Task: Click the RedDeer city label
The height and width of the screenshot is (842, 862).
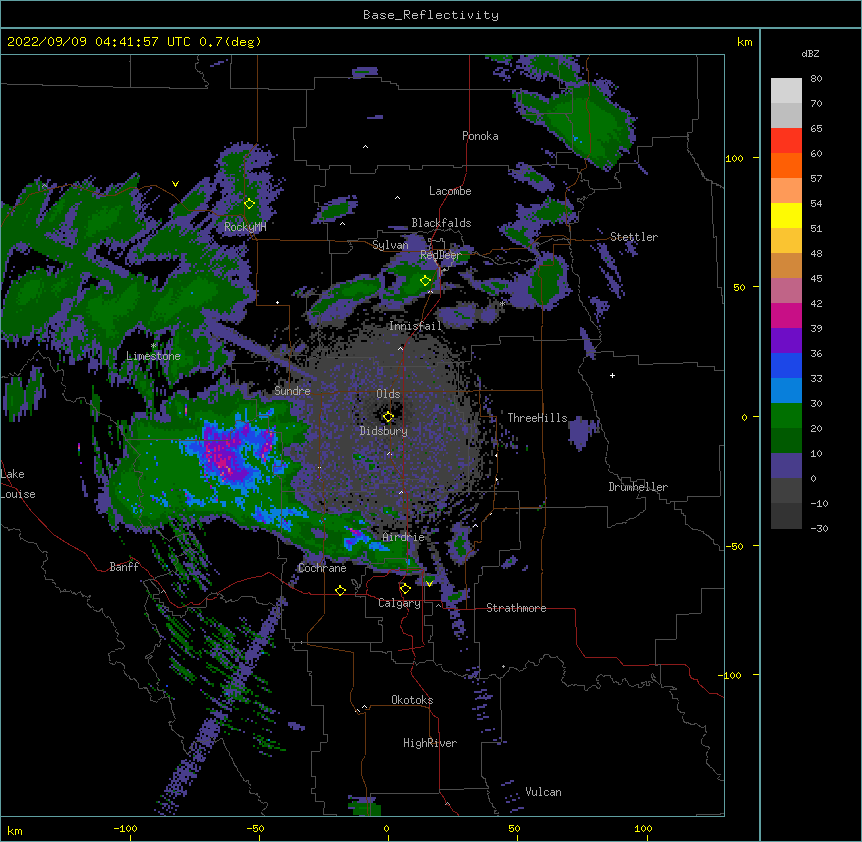Action: [x=441, y=255]
